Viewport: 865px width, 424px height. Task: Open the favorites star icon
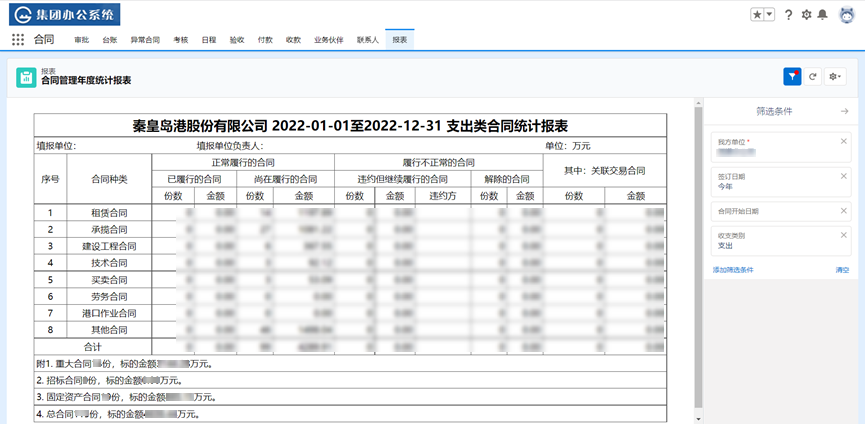(x=757, y=15)
